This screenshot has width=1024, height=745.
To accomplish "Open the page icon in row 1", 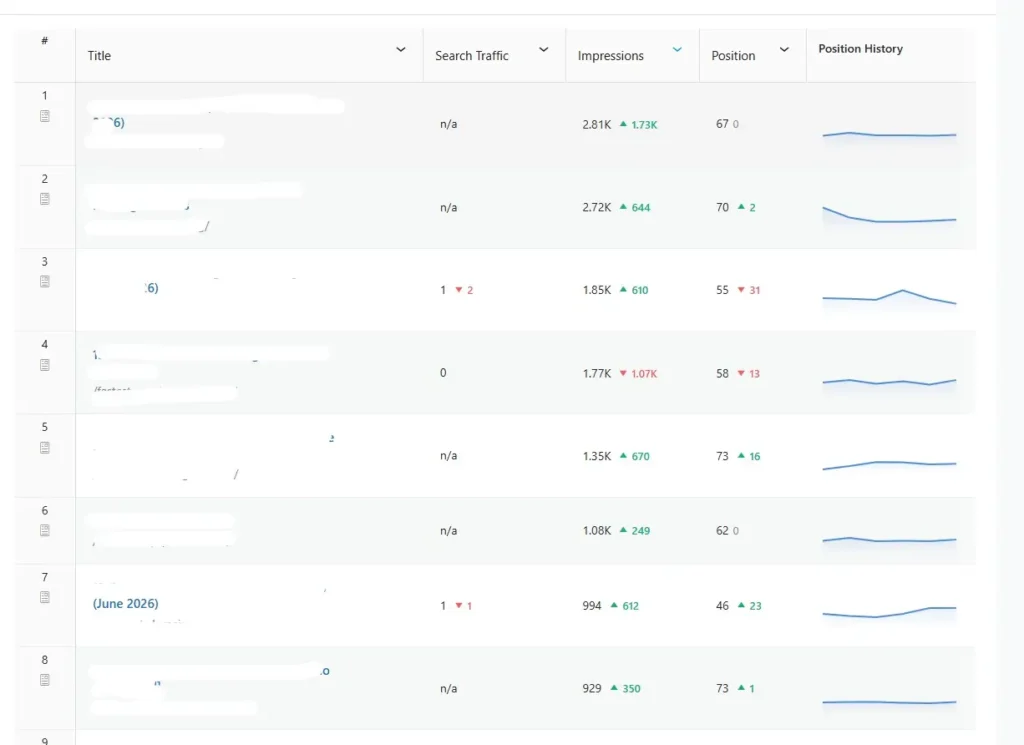I will coord(44,116).
